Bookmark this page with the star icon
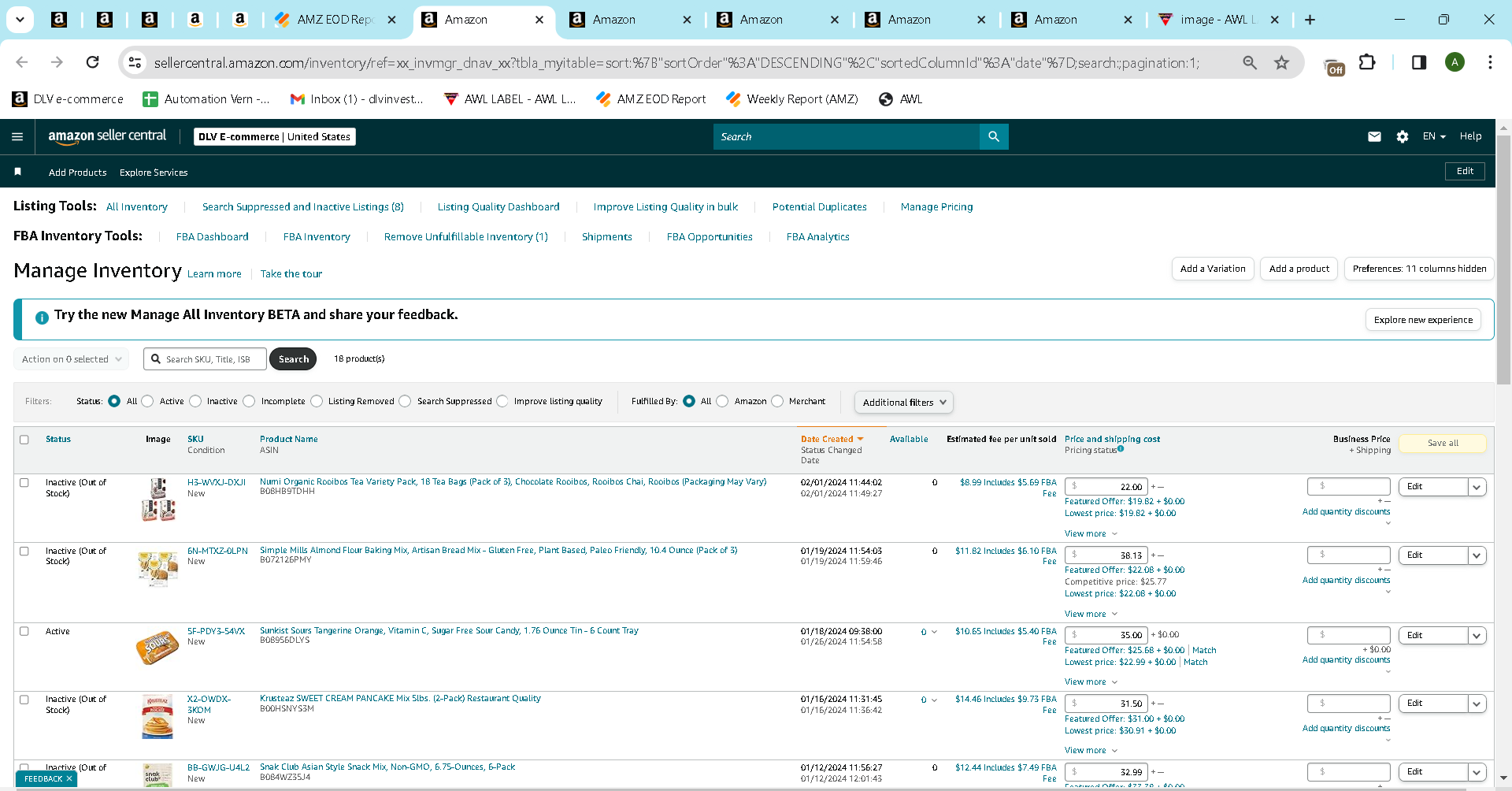The width and height of the screenshot is (1512, 791). coord(1282,62)
